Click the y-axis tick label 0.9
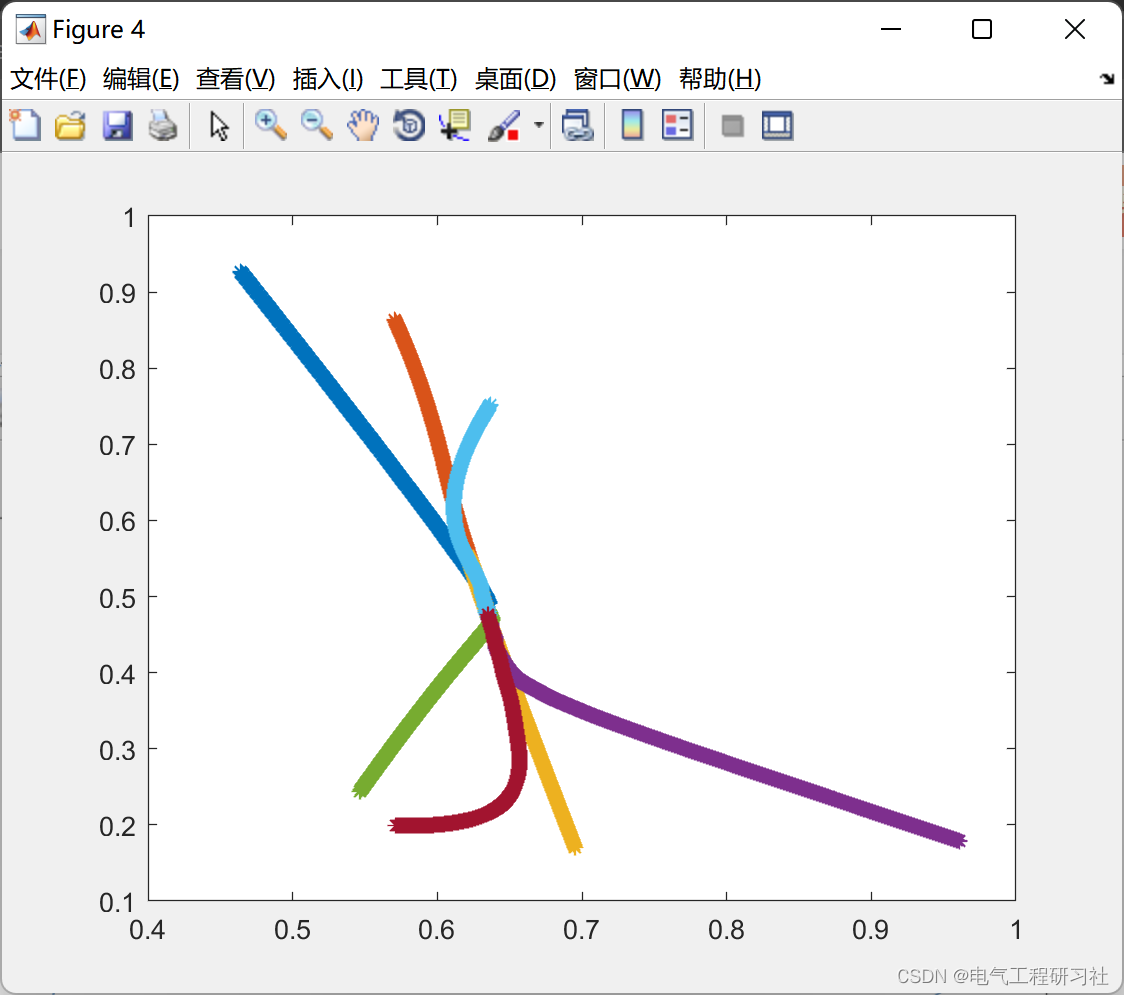1124x995 pixels. point(117,293)
